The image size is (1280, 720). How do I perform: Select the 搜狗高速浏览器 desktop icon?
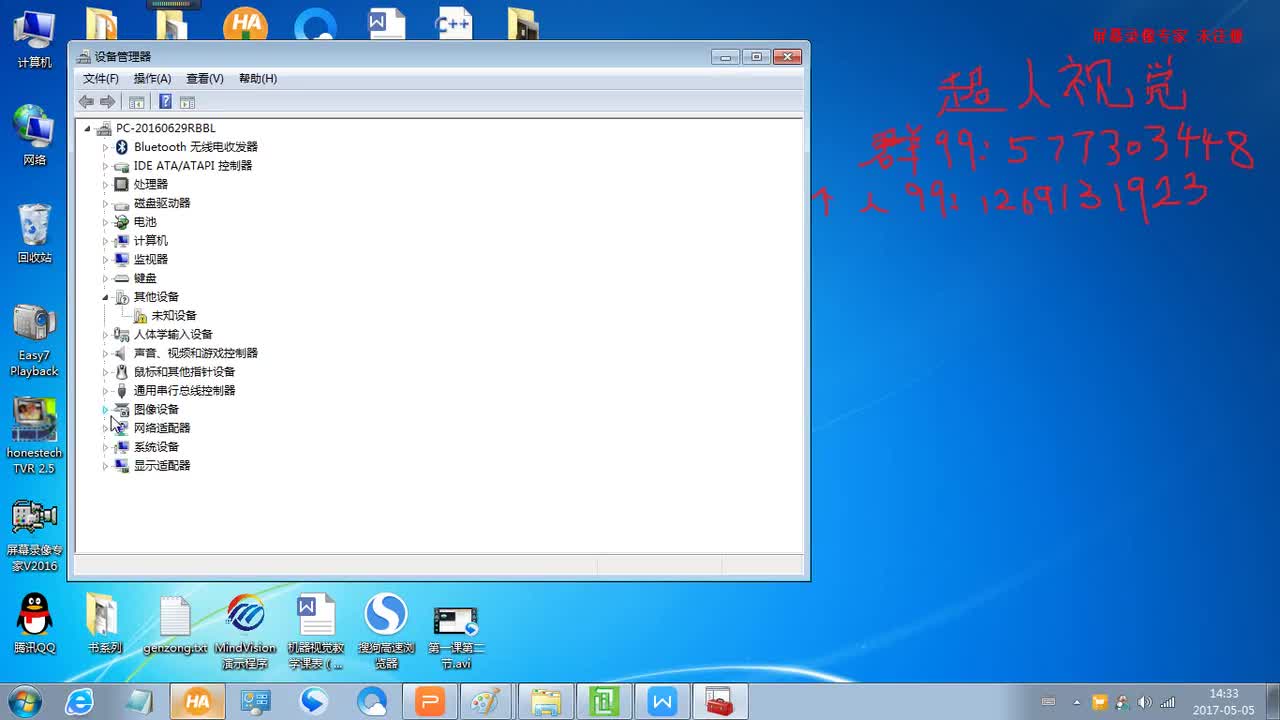(386, 631)
